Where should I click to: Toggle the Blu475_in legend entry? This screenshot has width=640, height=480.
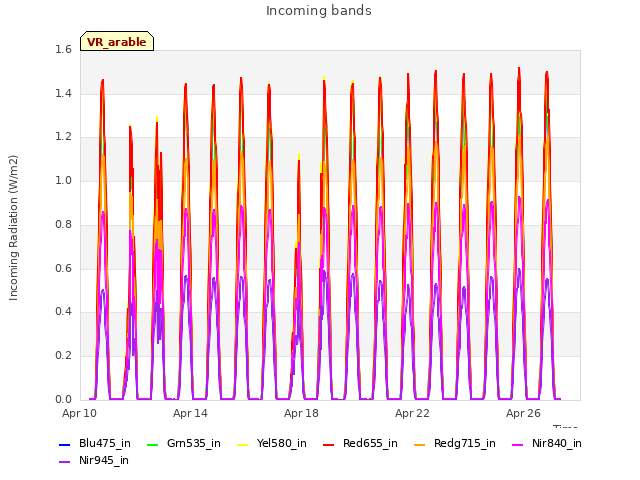[95, 444]
